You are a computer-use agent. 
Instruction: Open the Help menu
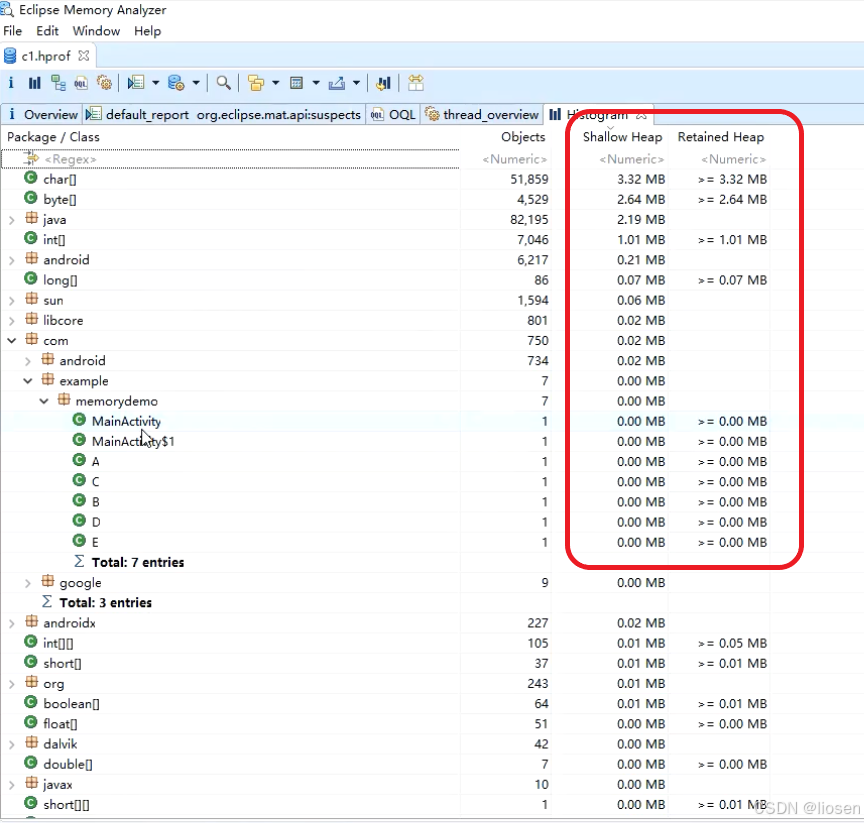(148, 31)
